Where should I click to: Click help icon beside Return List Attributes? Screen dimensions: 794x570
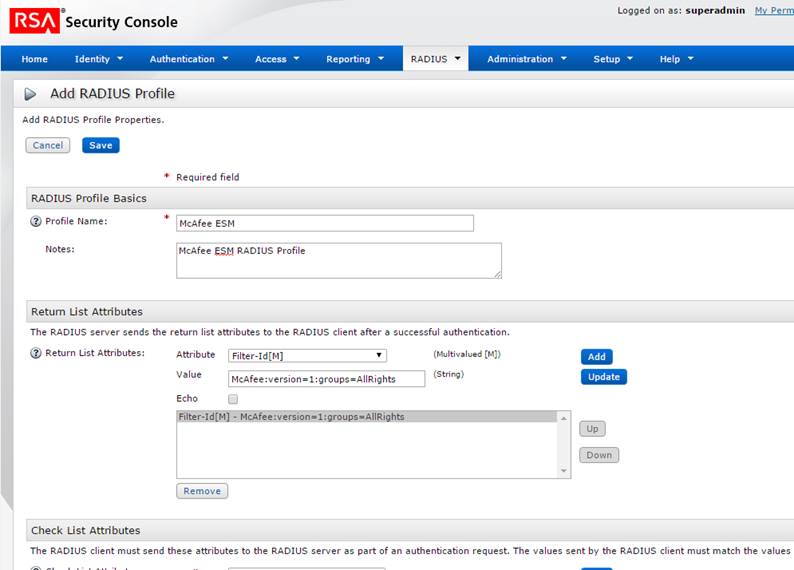[x=36, y=353]
